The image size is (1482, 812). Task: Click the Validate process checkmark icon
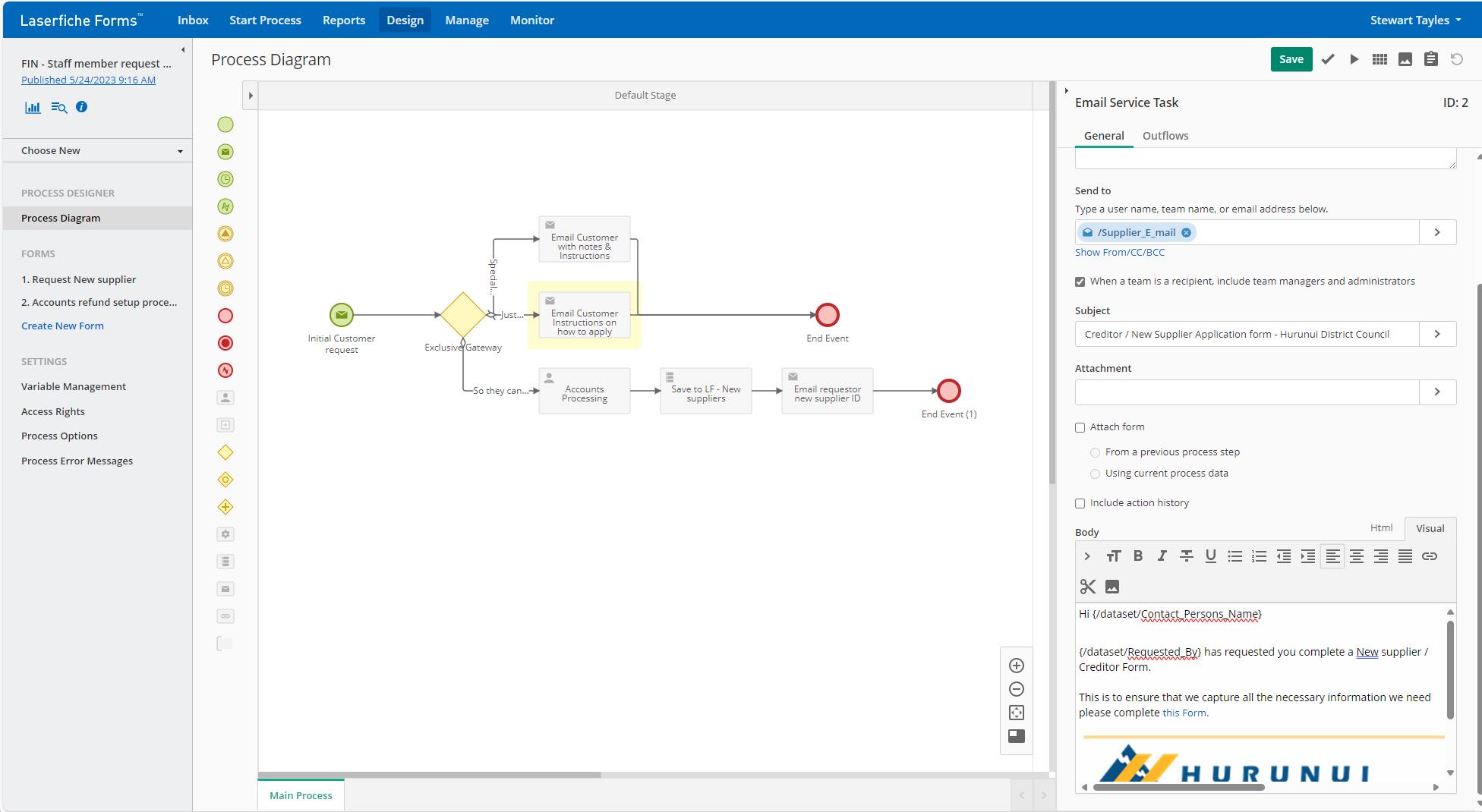1328,59
